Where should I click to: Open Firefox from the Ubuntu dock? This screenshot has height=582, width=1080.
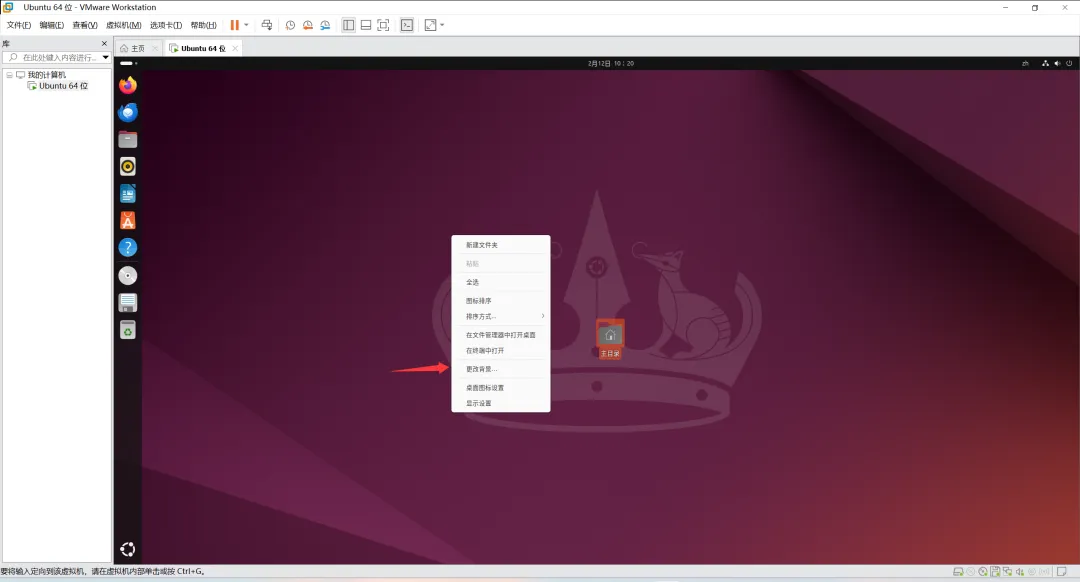(x=127, y=85)
